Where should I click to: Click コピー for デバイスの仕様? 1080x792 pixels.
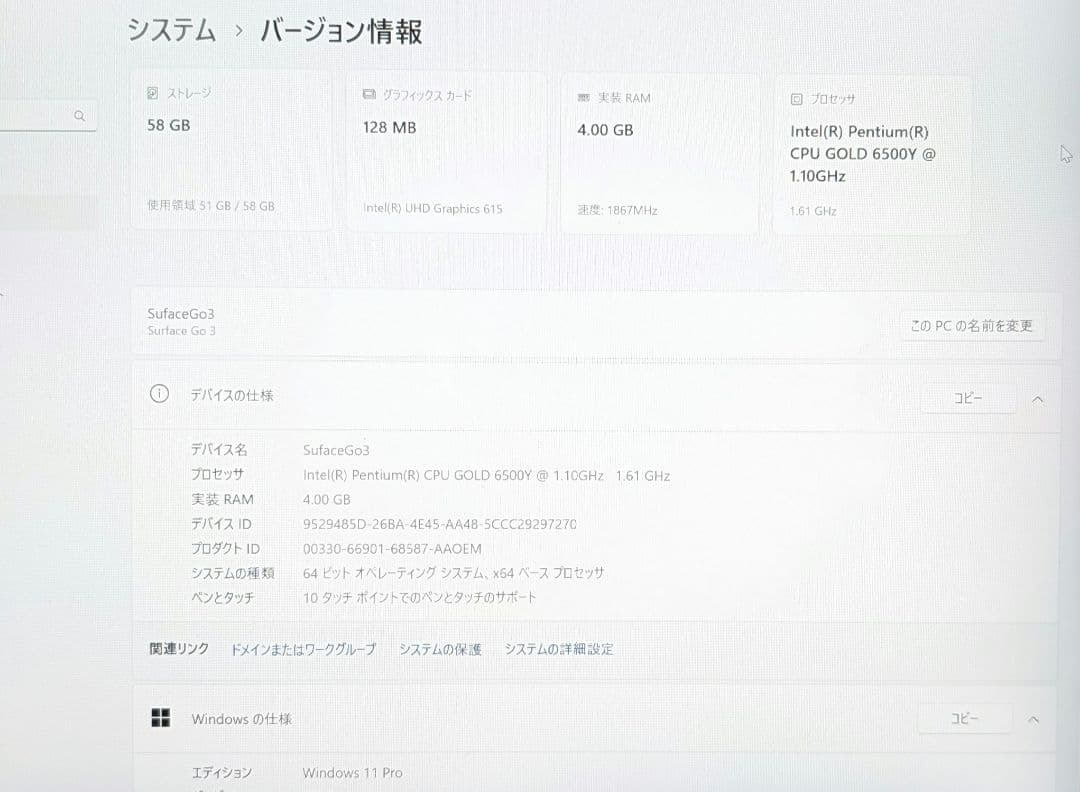967,398
